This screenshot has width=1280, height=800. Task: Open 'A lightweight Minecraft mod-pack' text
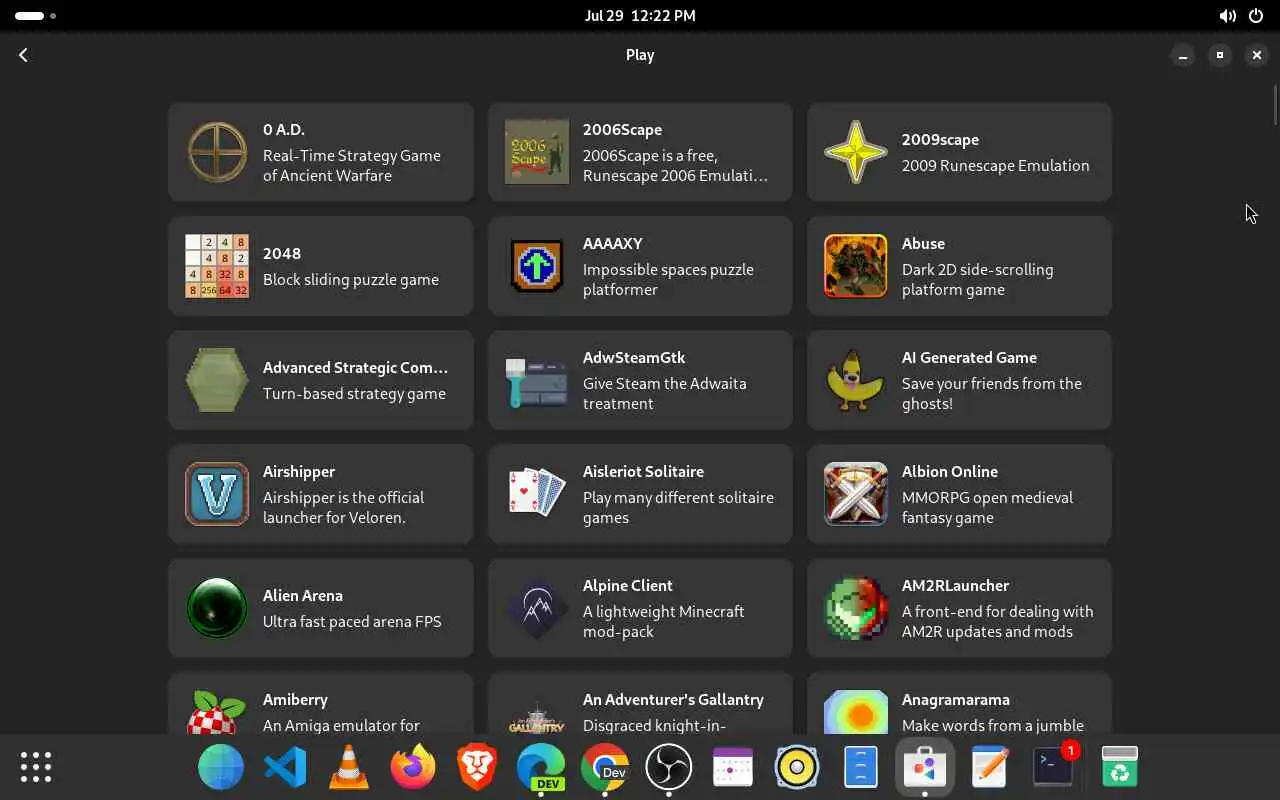(x=663, y=621)
